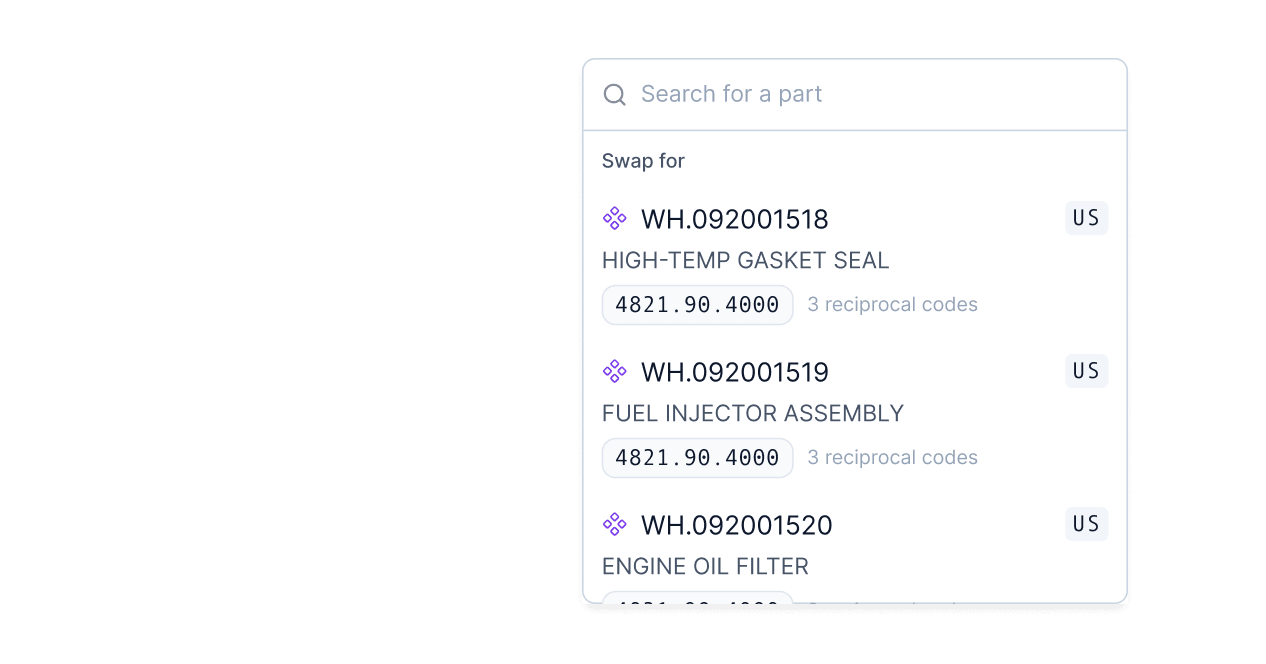Click the swap icon of the ENGINE OIL FILTER row
The height and width of the screenshot is (664, 1266).
(614, 524)
